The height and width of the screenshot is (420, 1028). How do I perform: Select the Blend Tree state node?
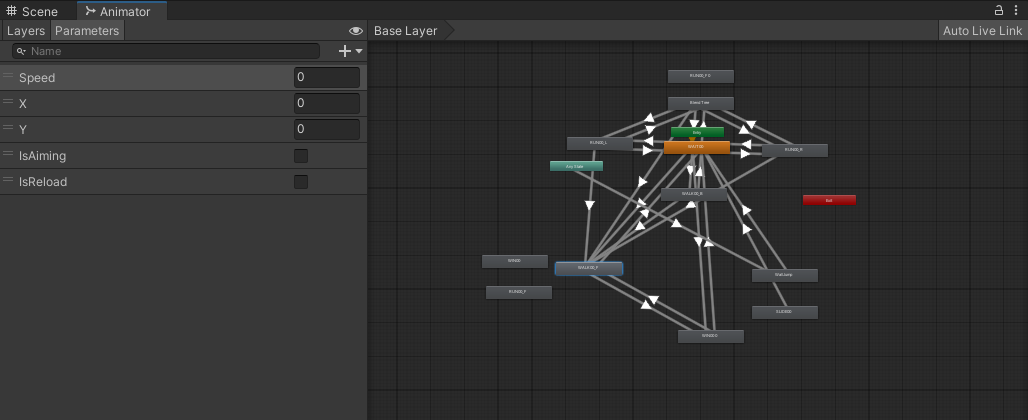(700, 104)
